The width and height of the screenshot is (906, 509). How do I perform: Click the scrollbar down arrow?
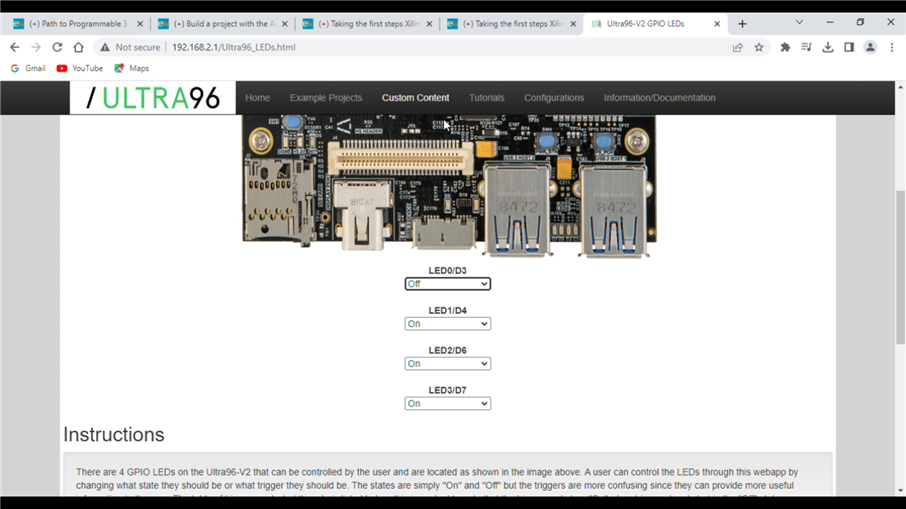click(900, 491)
